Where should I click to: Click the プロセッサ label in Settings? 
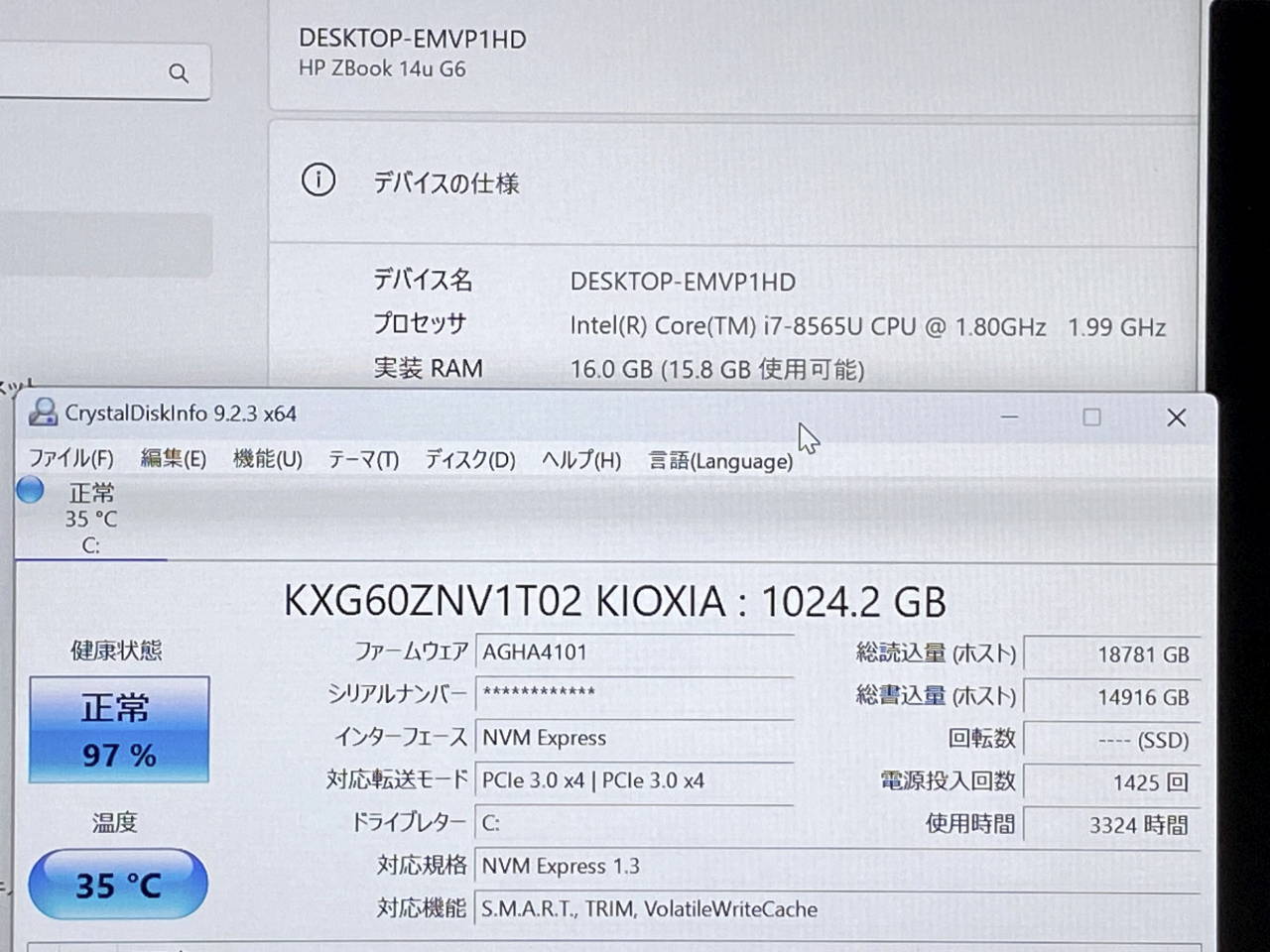point(420,323)
